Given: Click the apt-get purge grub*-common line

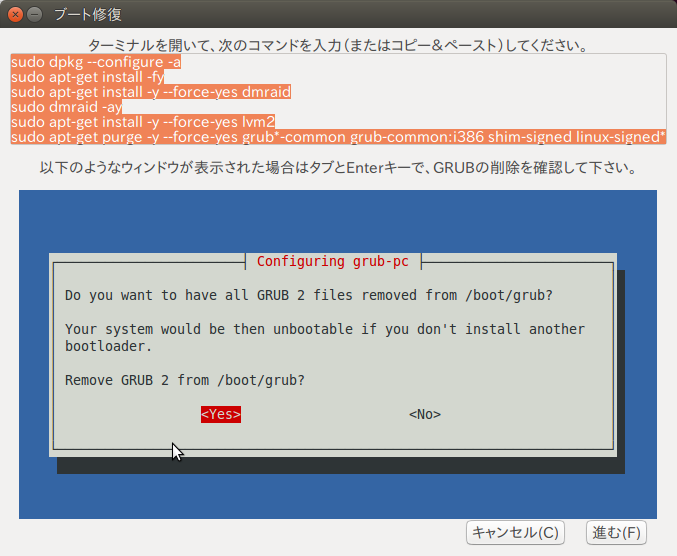Looking at the screenshot, I should tap(338, 137).
